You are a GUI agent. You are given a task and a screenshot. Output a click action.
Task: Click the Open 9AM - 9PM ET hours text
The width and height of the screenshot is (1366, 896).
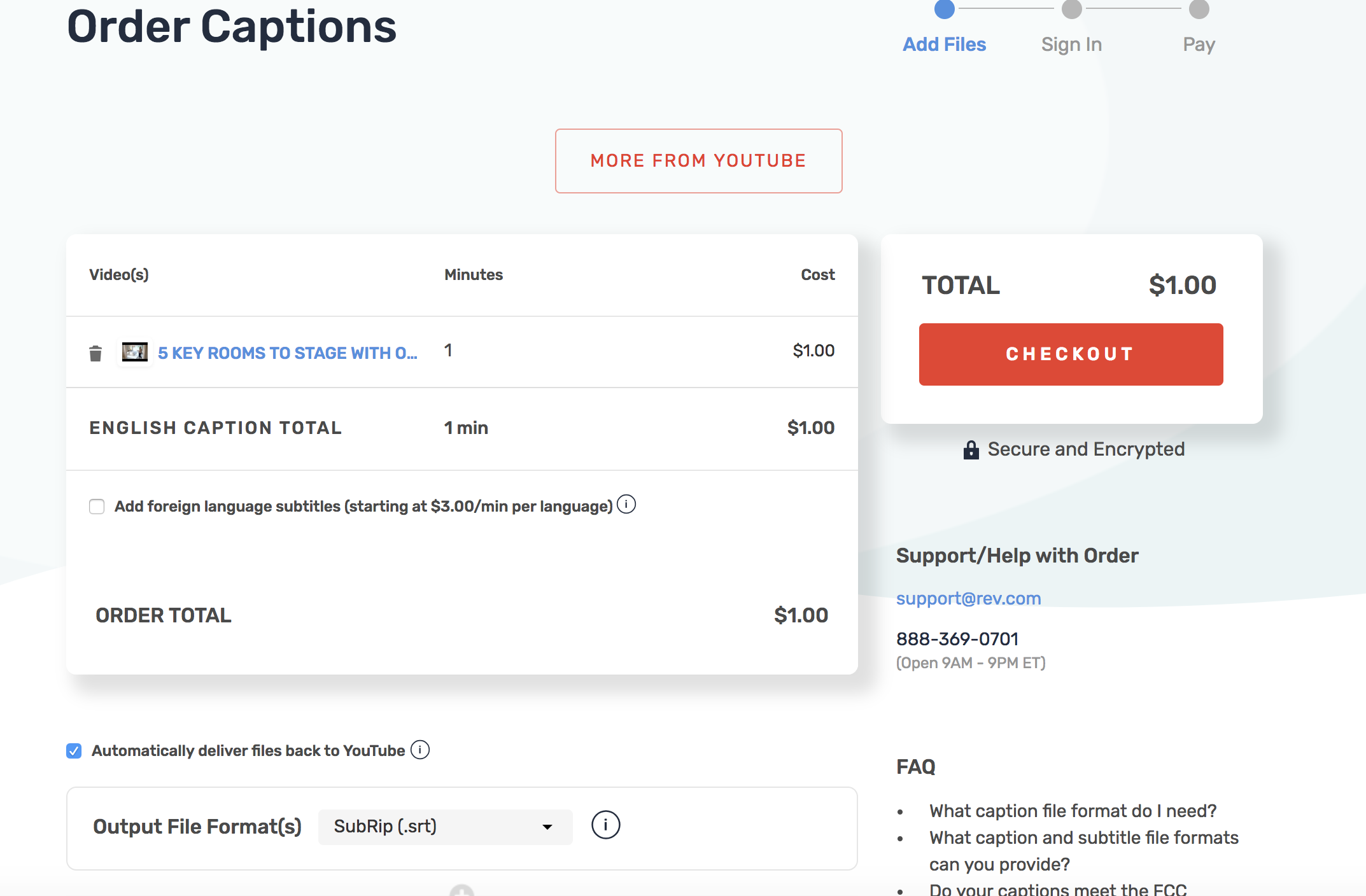(971, 663)
